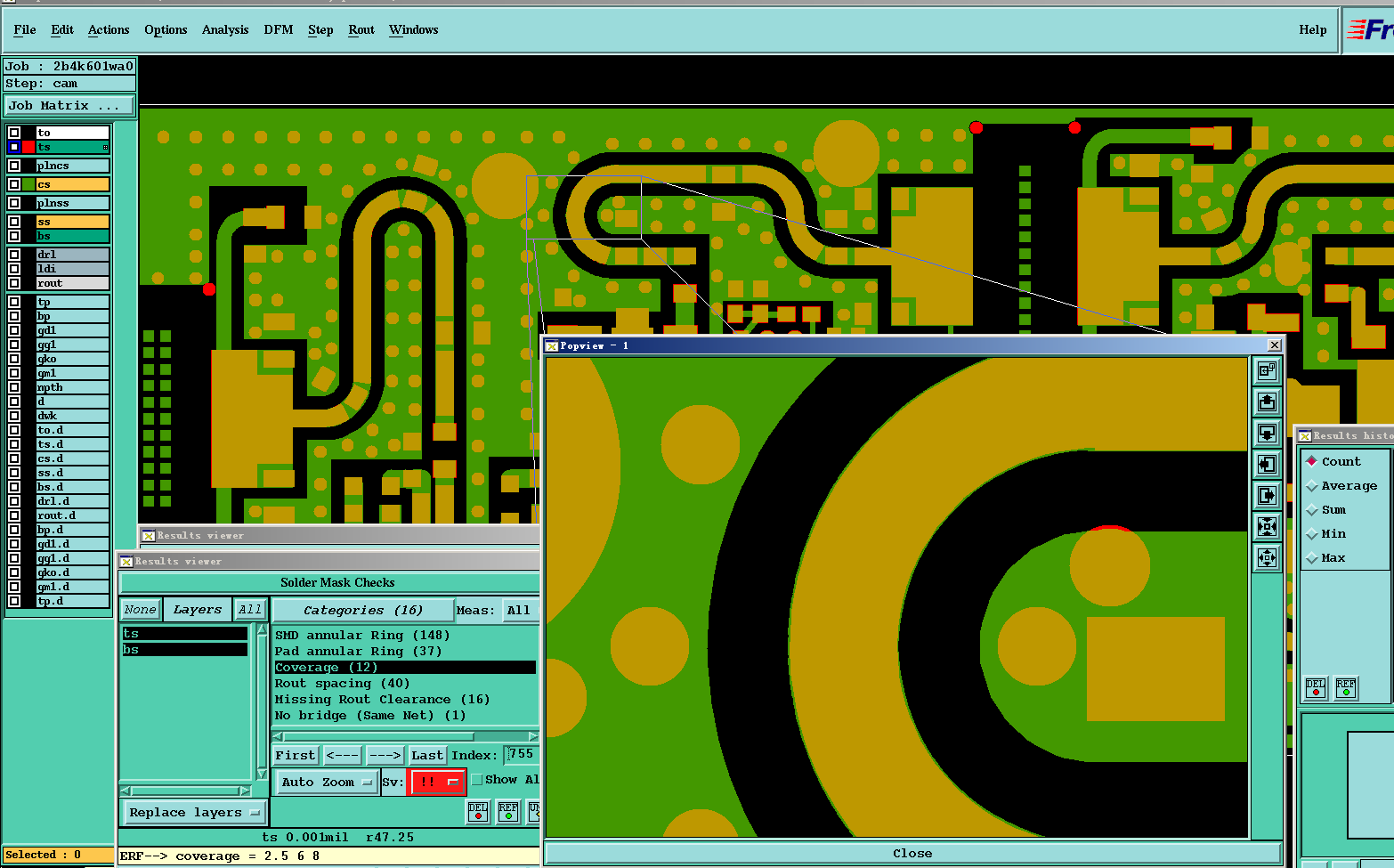Click back Results viewer title icon
1394x868 pixels.
[x=149, y=536]
